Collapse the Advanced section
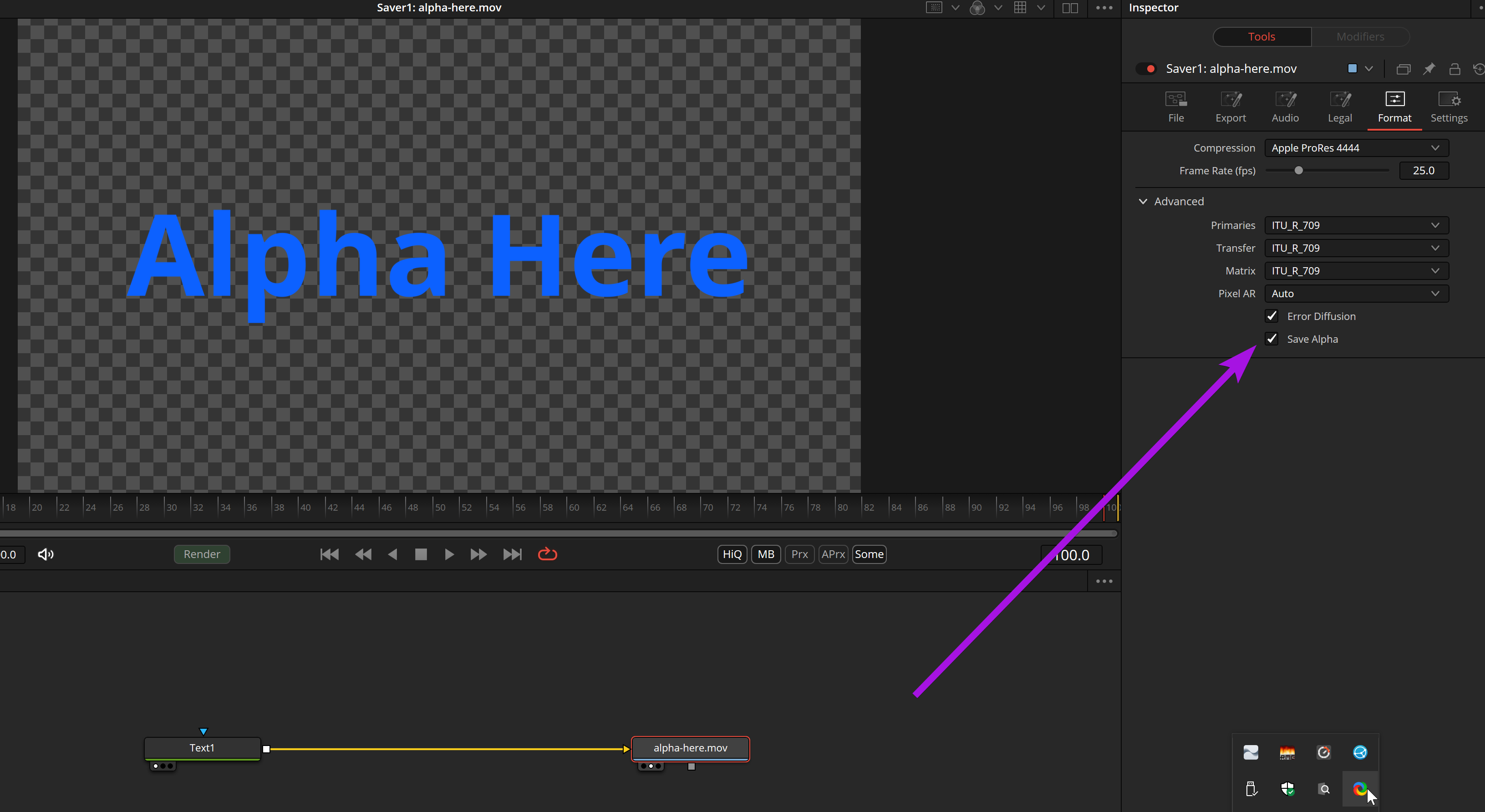This screenshot has height=812, width=1485. click(x=1143, y=201)
